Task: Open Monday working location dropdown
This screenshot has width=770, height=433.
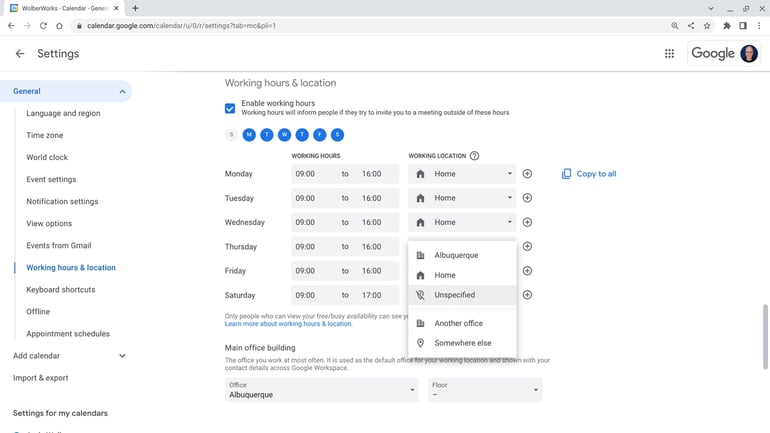Action: click(463, 174)
